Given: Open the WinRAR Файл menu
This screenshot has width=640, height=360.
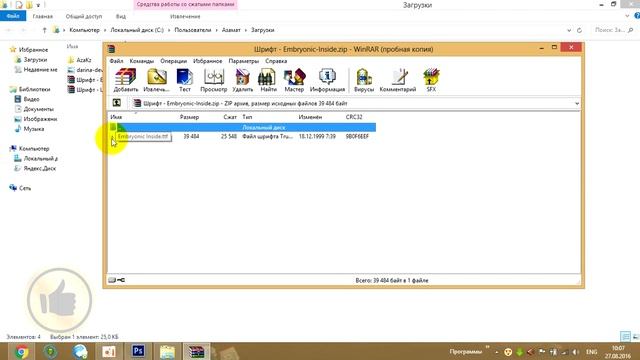Looking at the screenshot, I should [116, 61].
